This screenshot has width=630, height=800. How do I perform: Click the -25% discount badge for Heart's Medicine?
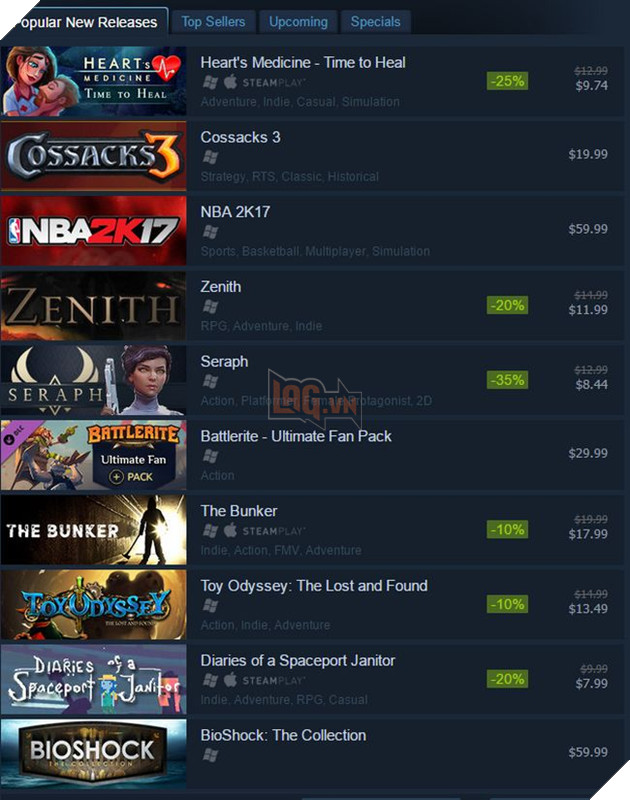click(x=507, y=81)
